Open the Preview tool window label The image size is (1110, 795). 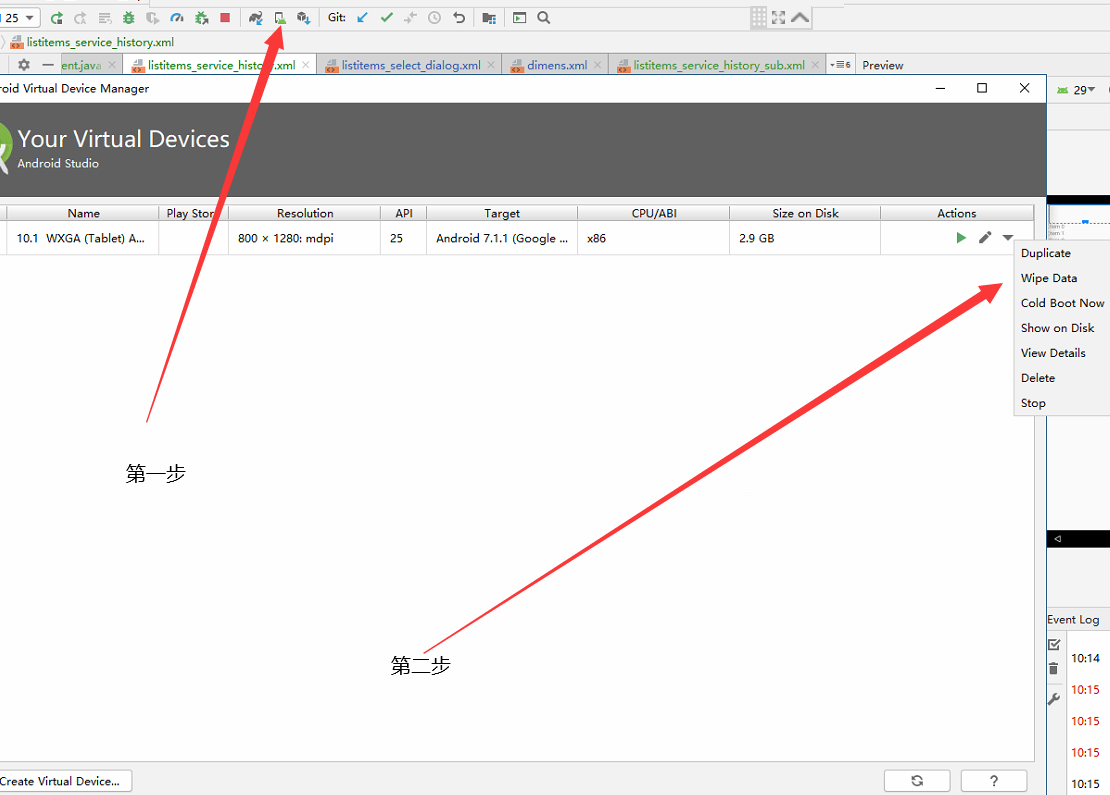pos(882,65)
